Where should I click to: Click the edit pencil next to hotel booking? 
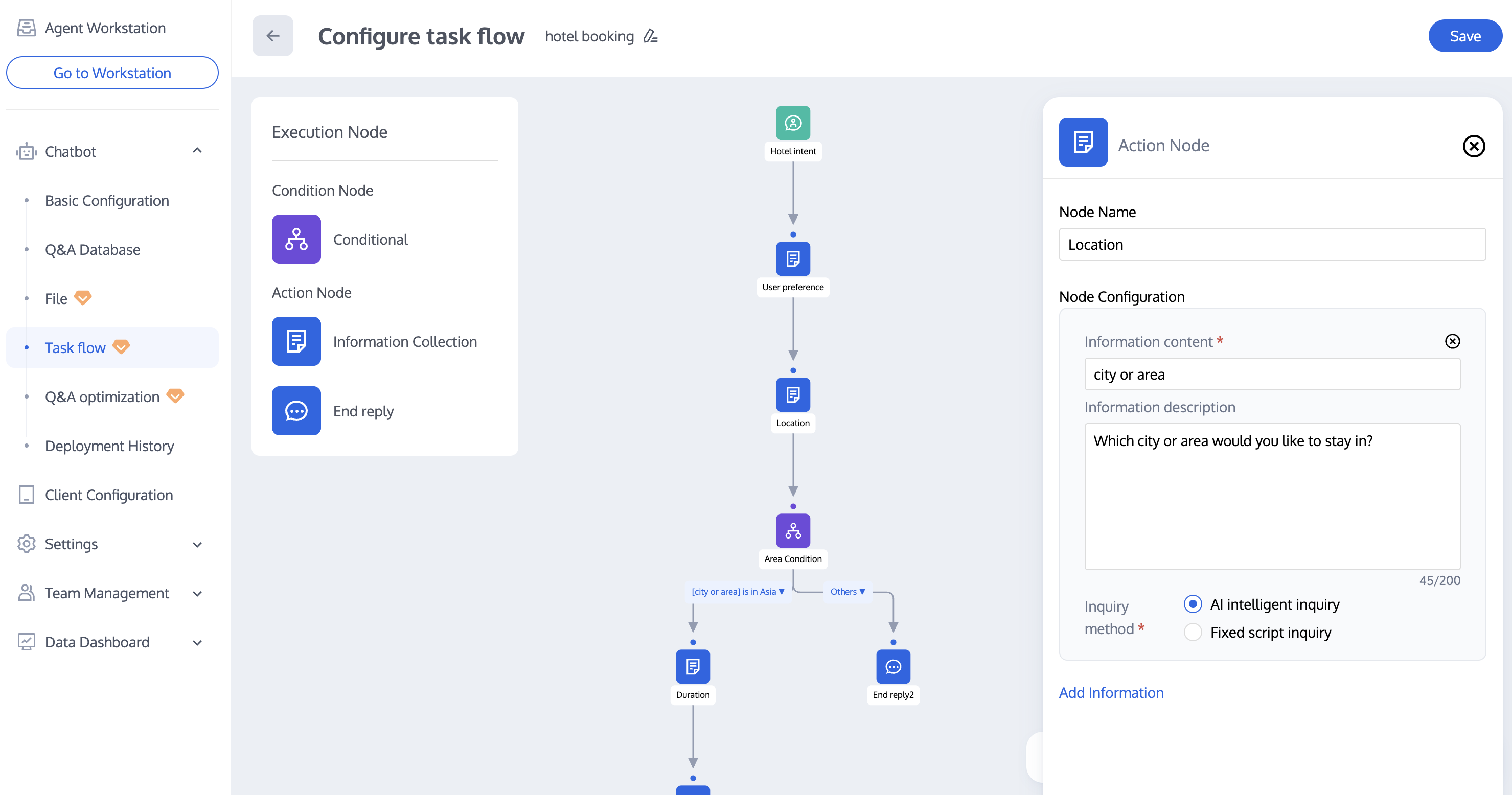650,36
